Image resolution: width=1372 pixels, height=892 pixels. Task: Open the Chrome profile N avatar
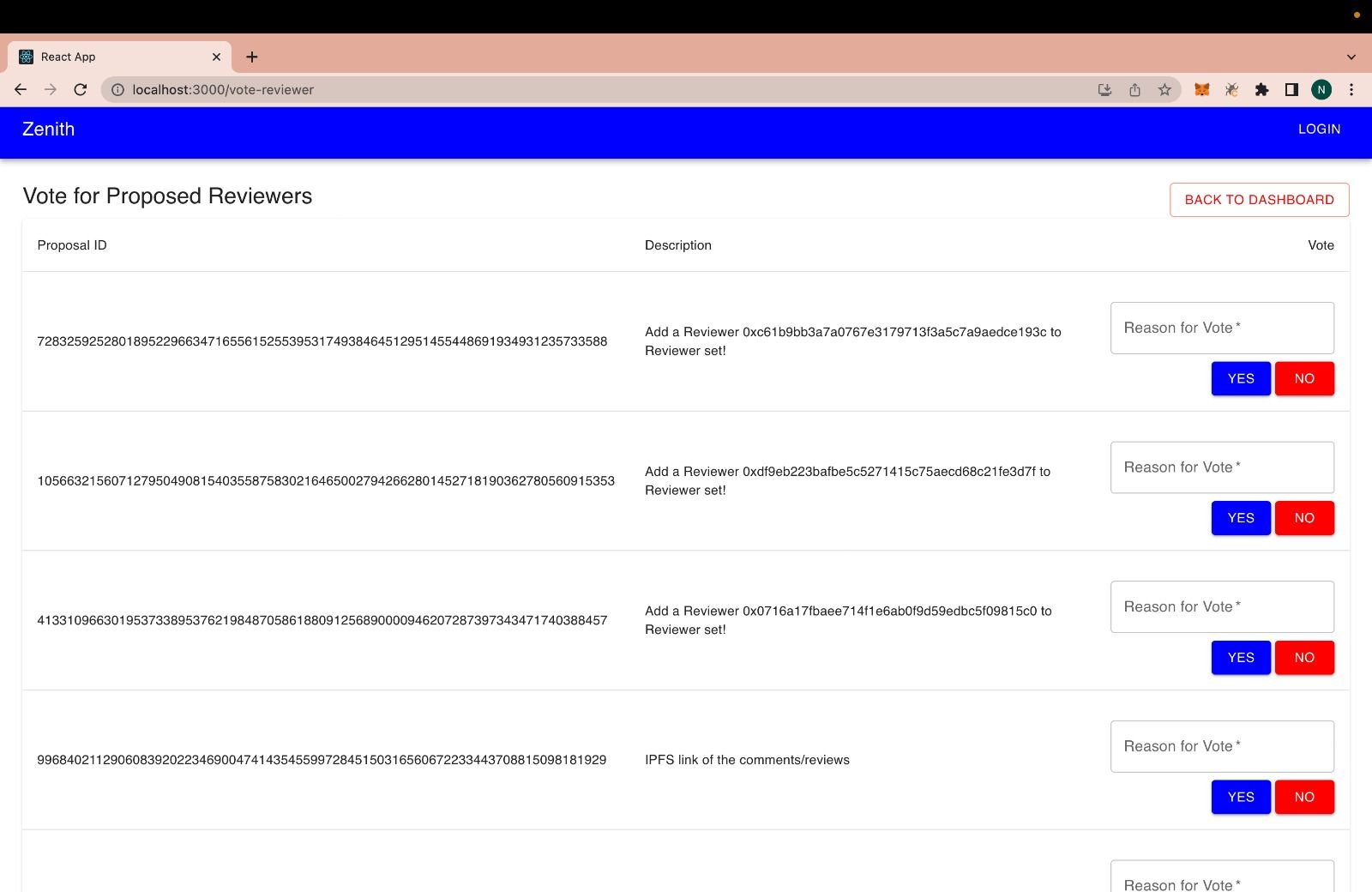(1321, 89)
